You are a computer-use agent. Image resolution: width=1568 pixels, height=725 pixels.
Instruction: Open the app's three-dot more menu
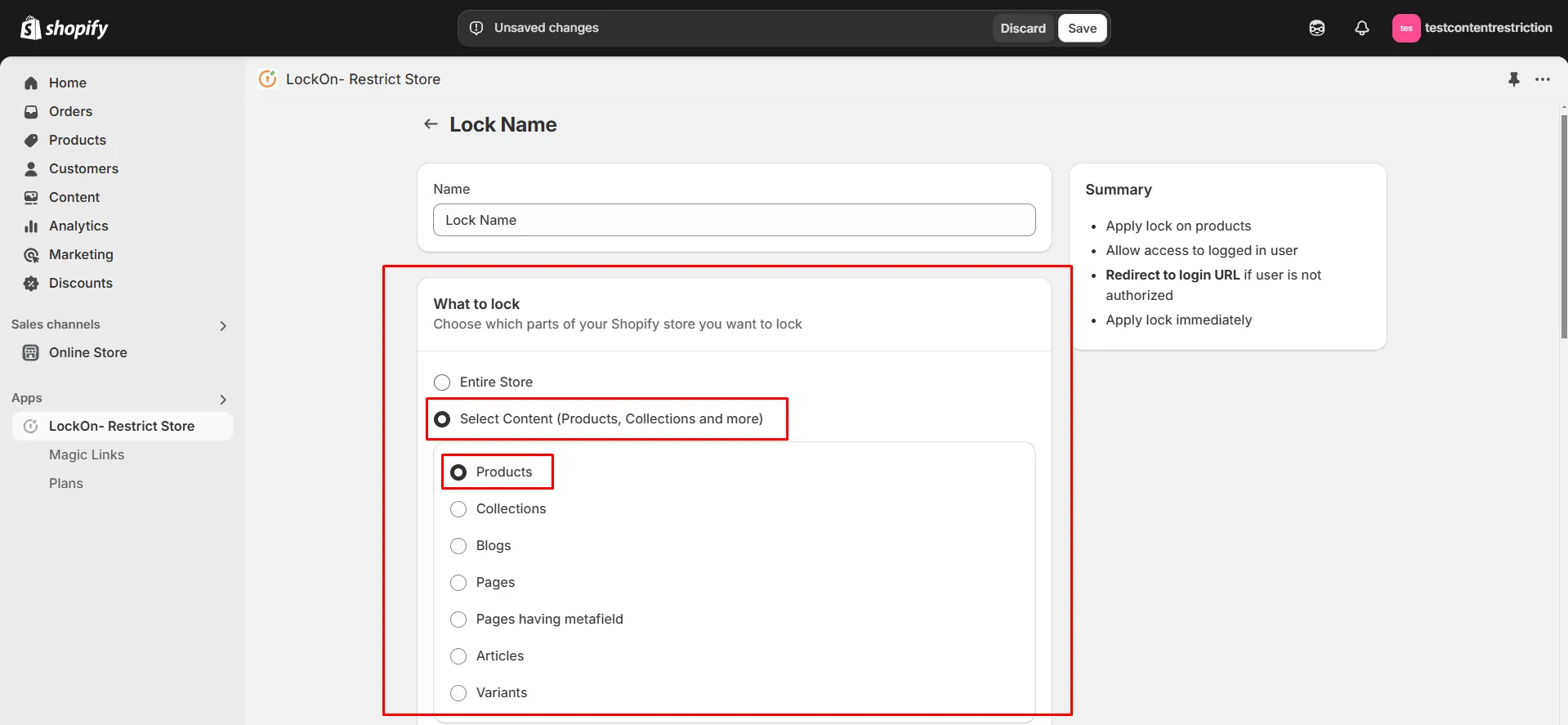pos(1542,79)
